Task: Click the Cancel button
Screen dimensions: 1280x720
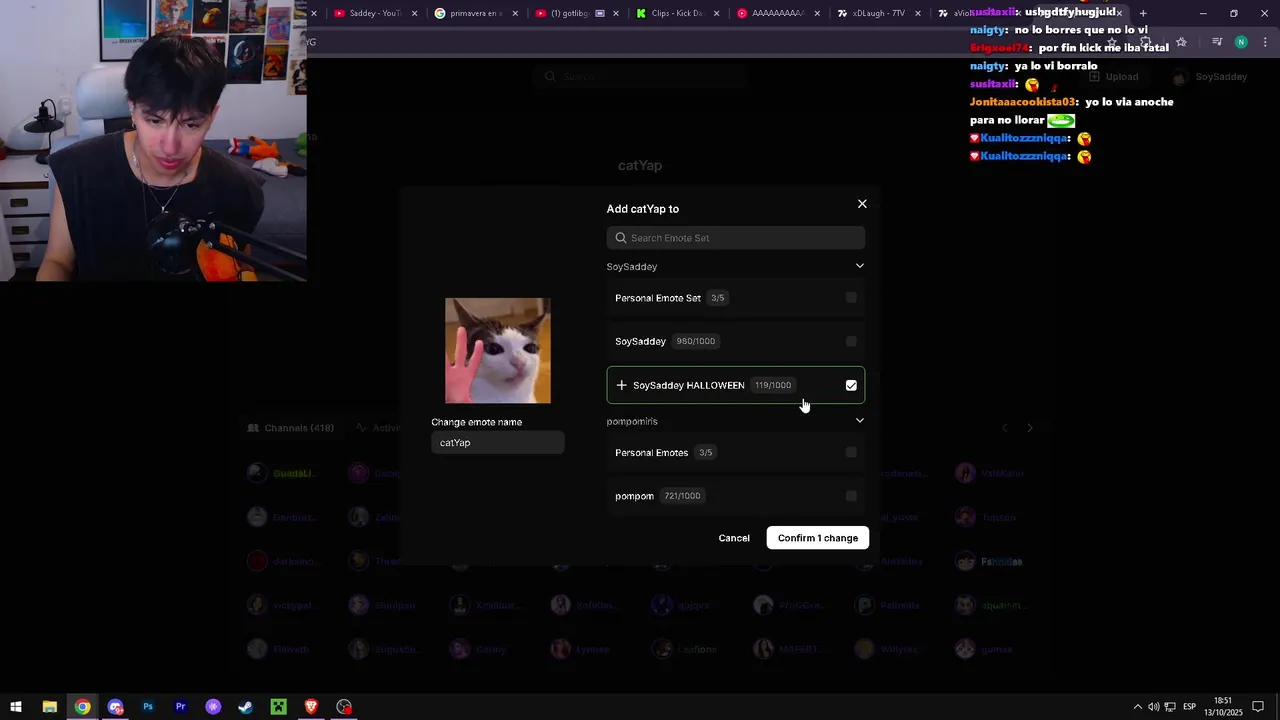Action: (734, 538)
